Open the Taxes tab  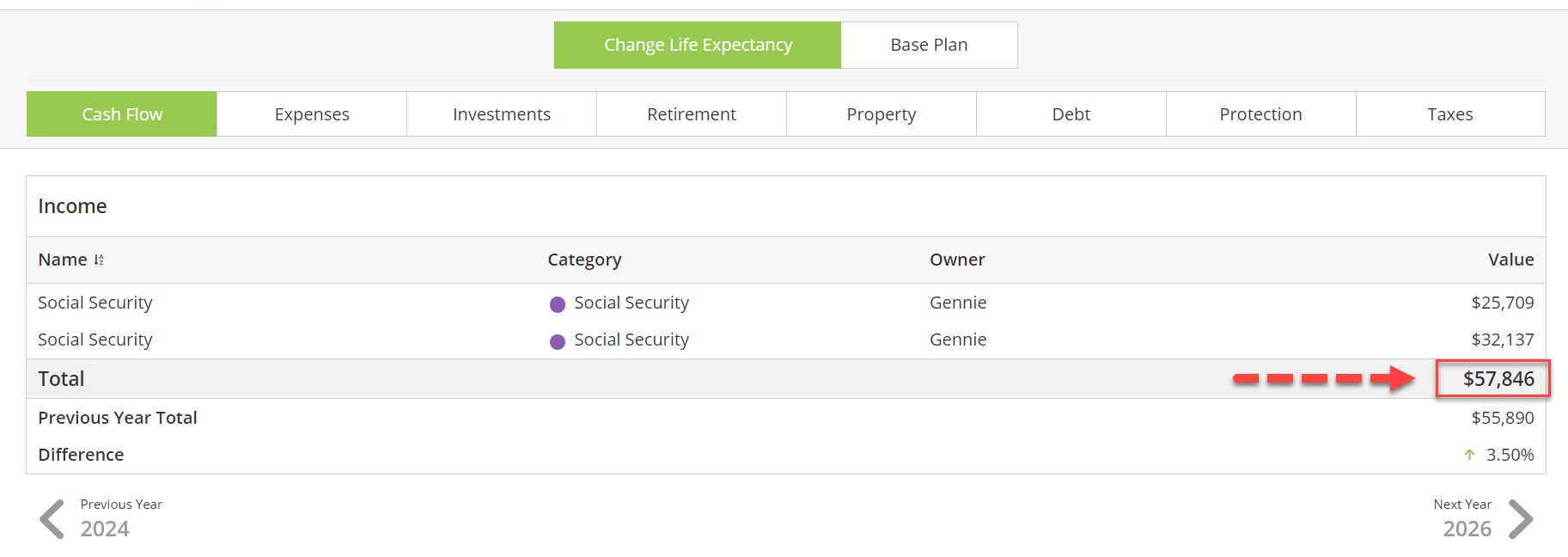click(1450, 114)
